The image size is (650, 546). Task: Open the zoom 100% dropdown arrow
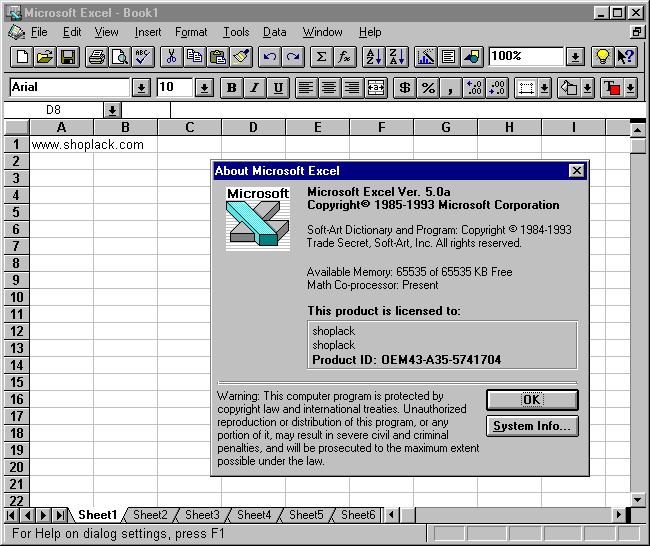pos(575,56)
